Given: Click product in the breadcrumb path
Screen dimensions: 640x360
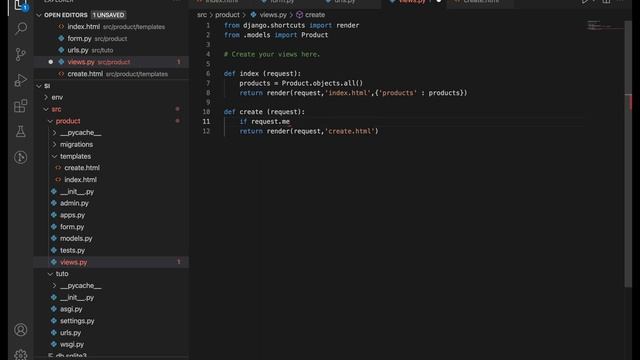Looking at the screenshot, I should coord(227,15).
